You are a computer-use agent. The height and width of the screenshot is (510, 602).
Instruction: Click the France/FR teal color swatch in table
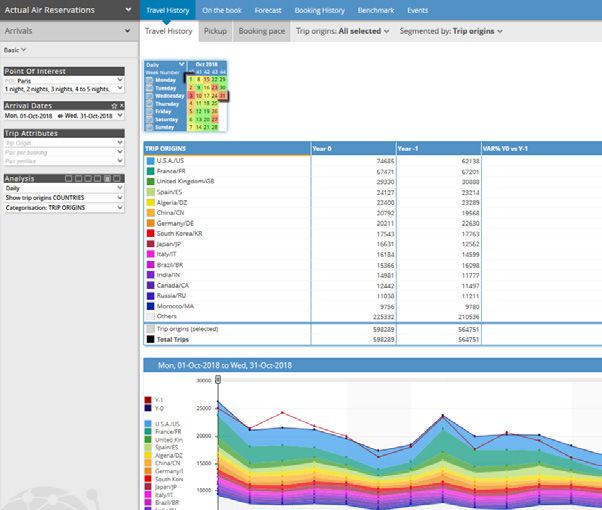150,171
